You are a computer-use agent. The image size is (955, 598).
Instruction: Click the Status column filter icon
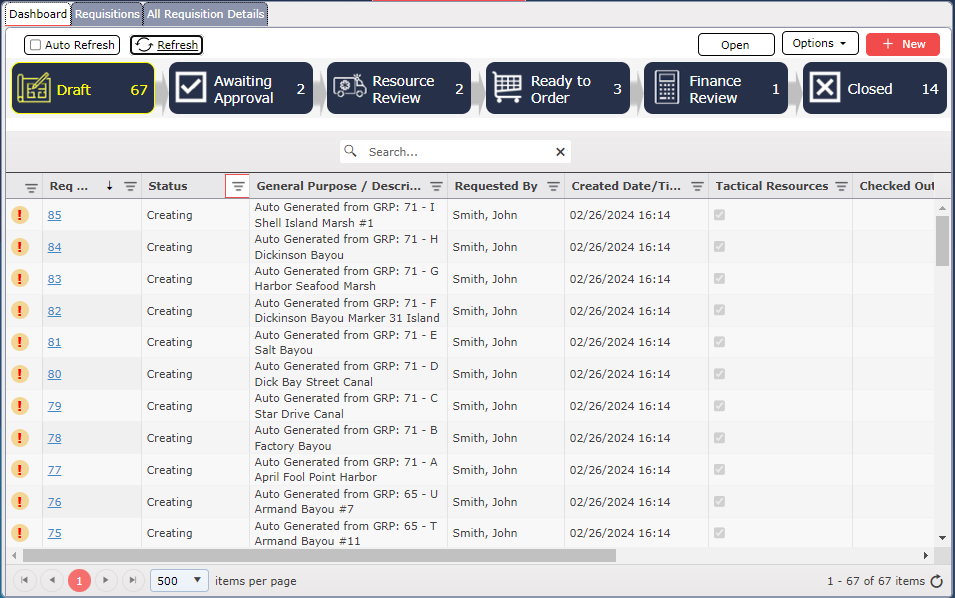[x=237, y=186]
